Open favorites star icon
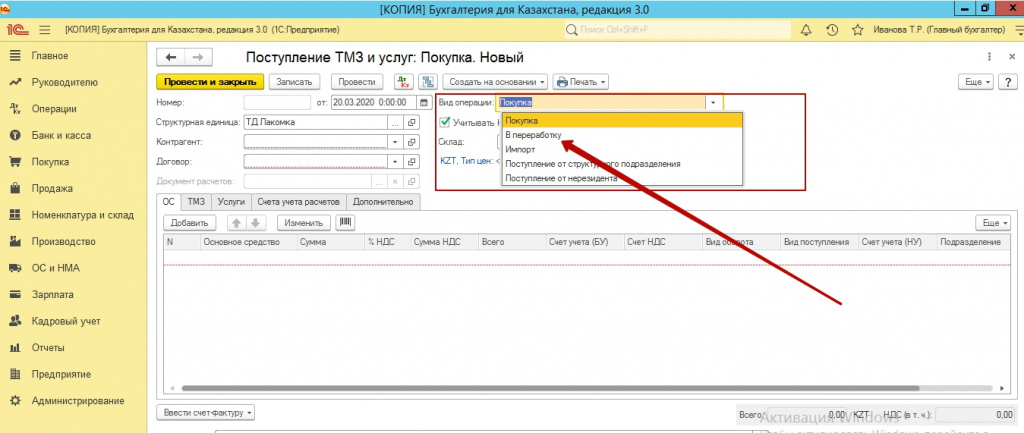This screenshot has height=433, width=1024. (857, 30)
